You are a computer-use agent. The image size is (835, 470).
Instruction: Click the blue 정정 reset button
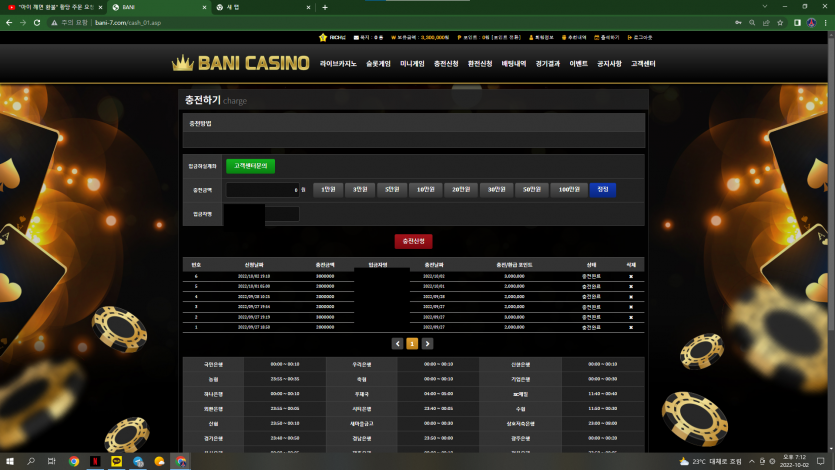pyautogui.click(x=603, y=190)
